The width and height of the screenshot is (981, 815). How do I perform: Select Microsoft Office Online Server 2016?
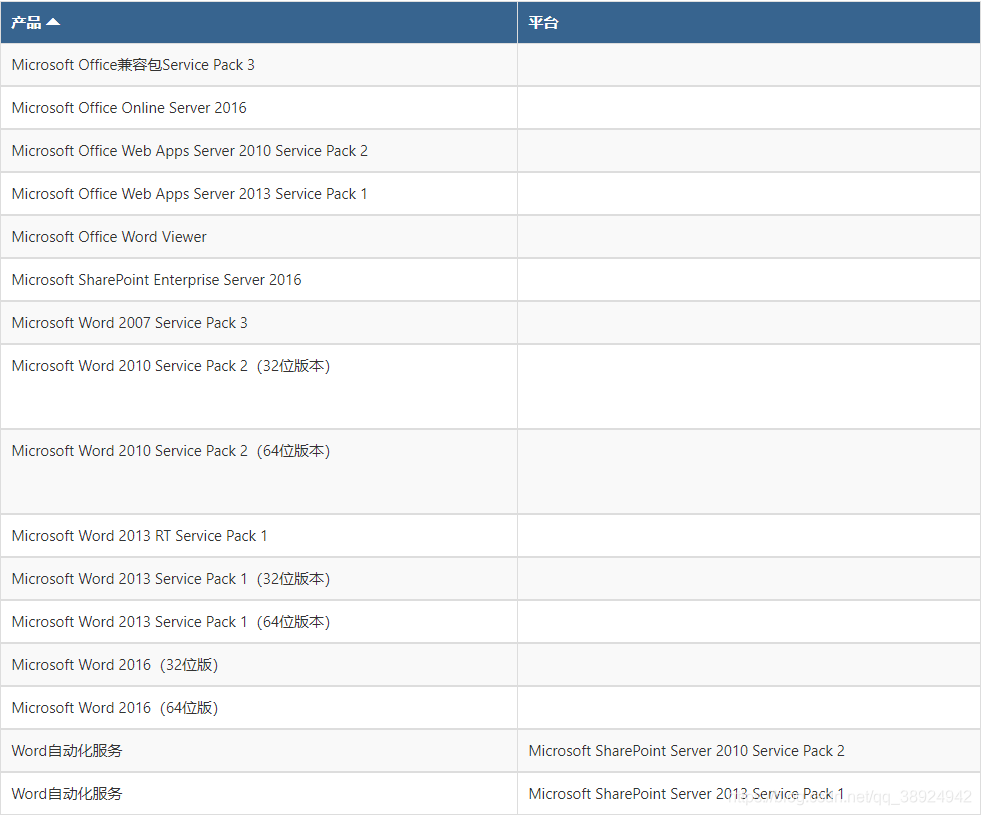point(129,108)
